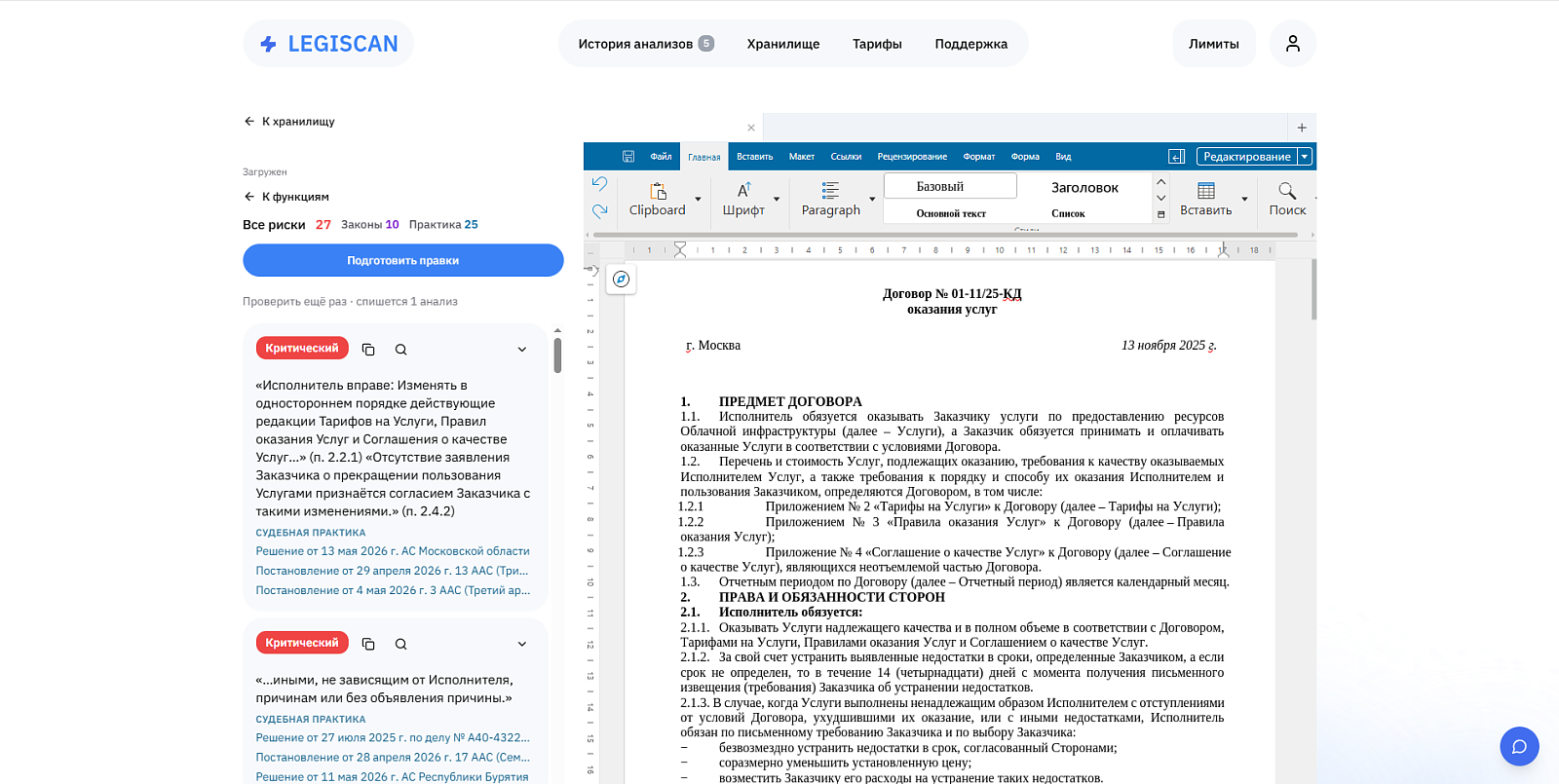Viewport: 1559px width, 784px height.
Task: Click the redo arrow icon
Action: [599, 210]
